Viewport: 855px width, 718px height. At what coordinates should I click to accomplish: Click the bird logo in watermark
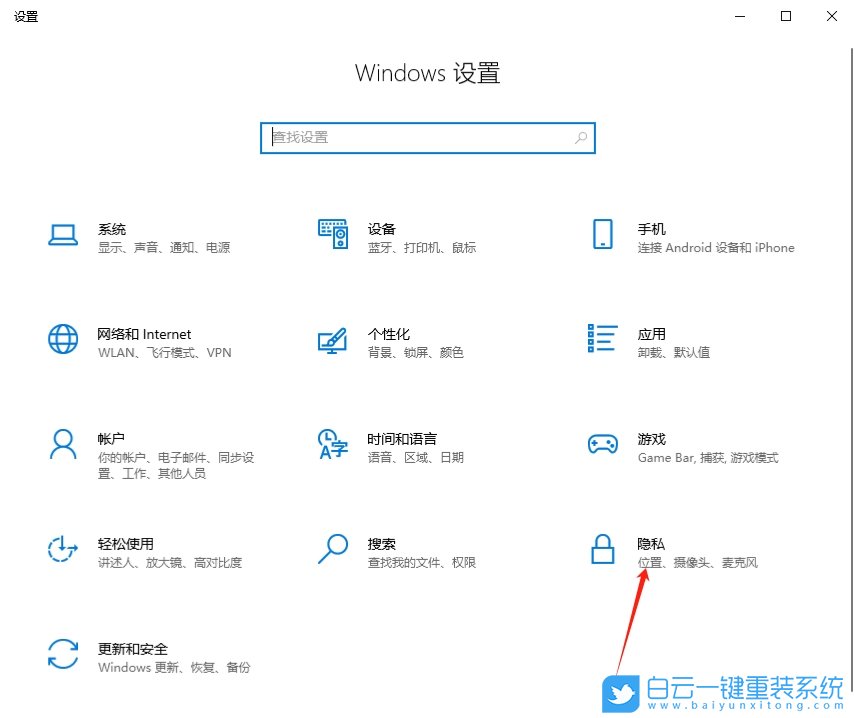(x=622, y=691)
